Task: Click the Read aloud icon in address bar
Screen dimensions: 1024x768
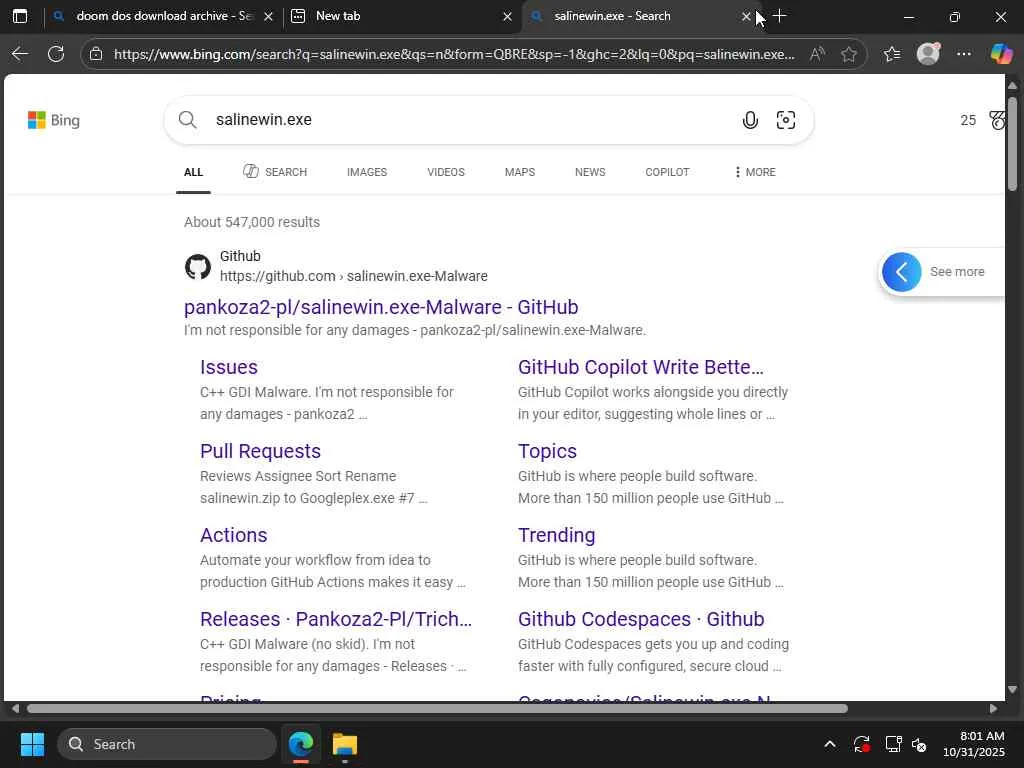Action: tap(817, 54)
